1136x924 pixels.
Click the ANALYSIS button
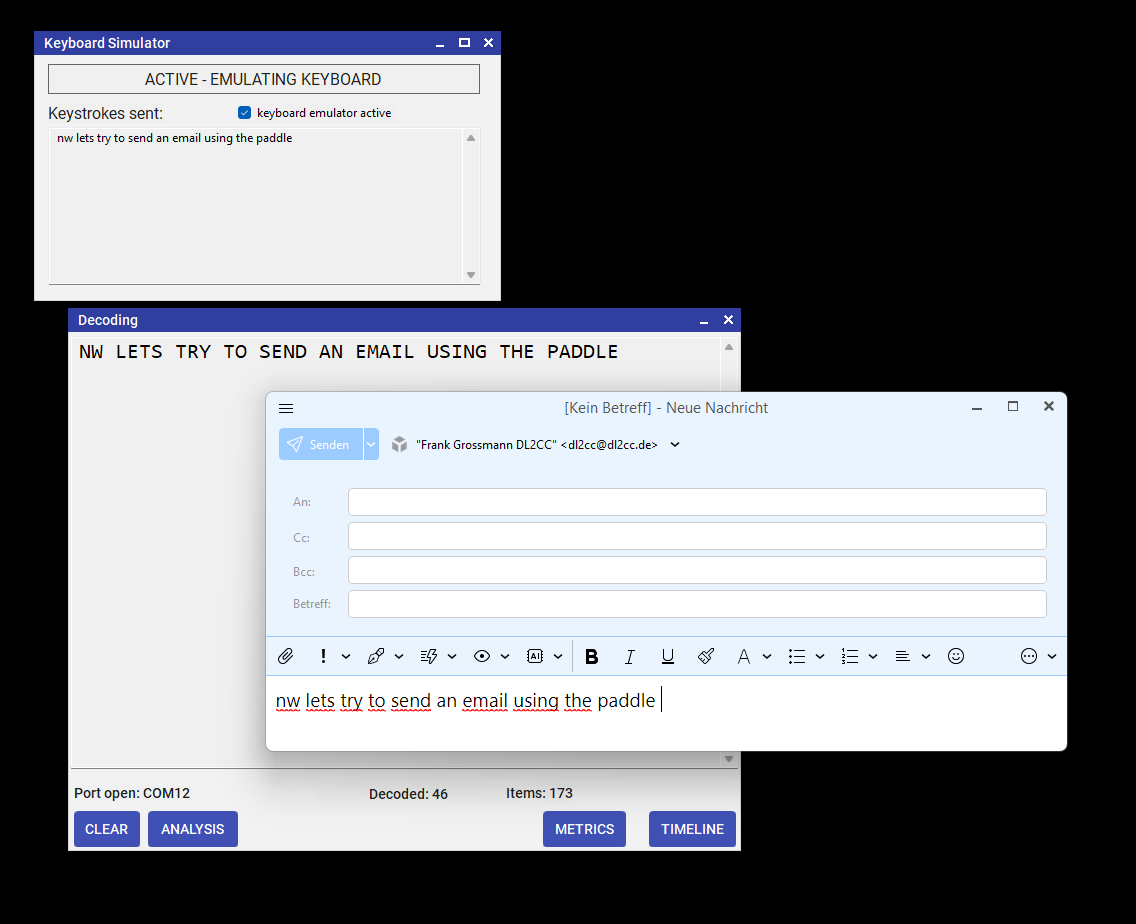coord(193,829)
